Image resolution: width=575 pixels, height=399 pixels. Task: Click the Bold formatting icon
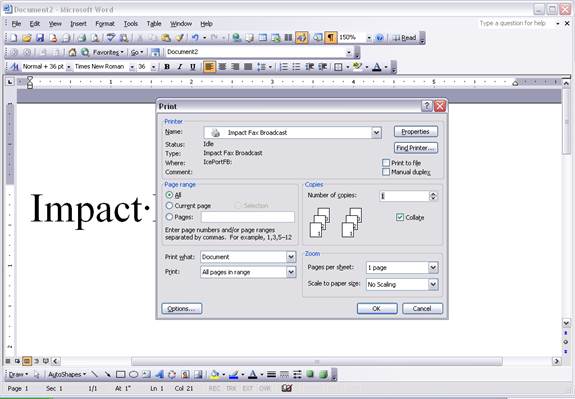(x=167, y=67)
